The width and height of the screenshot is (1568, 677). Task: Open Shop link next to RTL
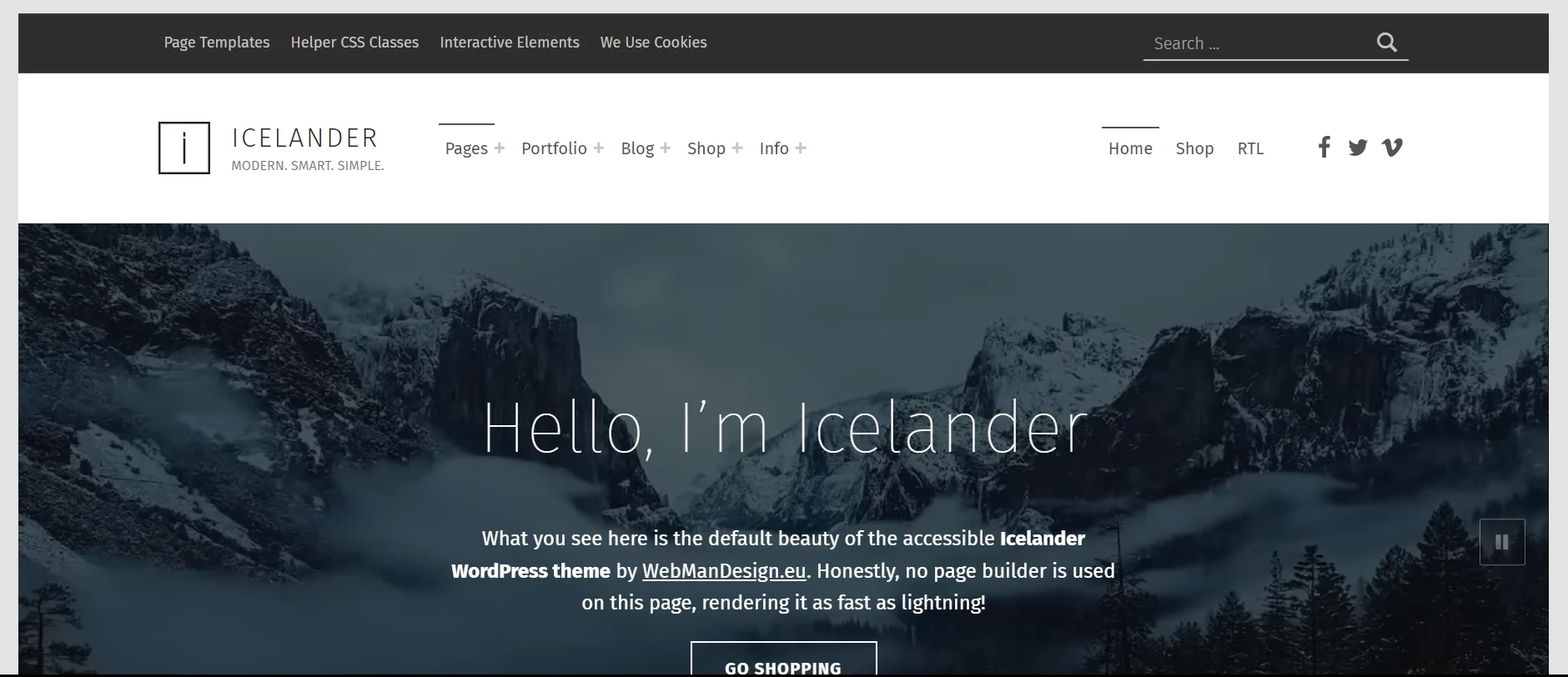tap(1194, 148)
